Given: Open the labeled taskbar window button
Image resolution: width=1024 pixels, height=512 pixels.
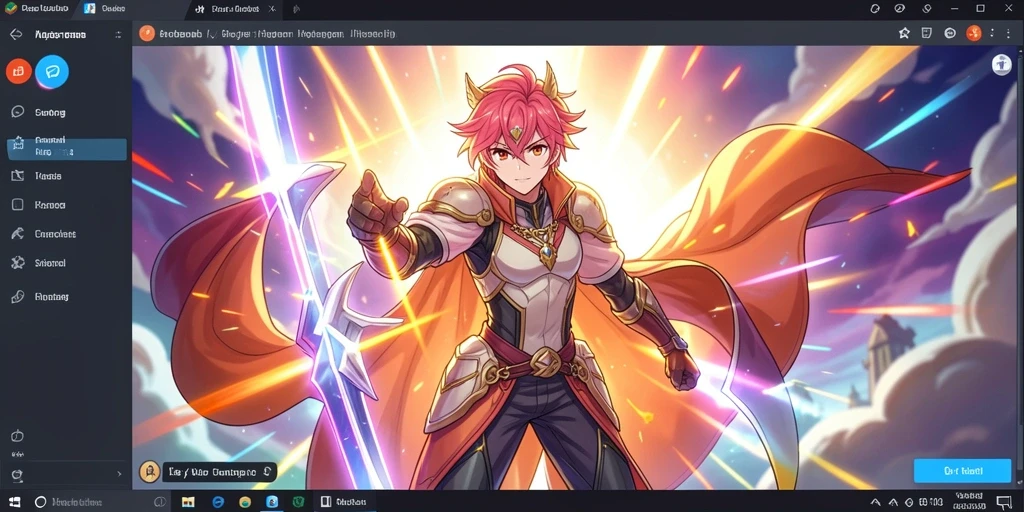Looking at the screenshot, I should click(344, 502).
